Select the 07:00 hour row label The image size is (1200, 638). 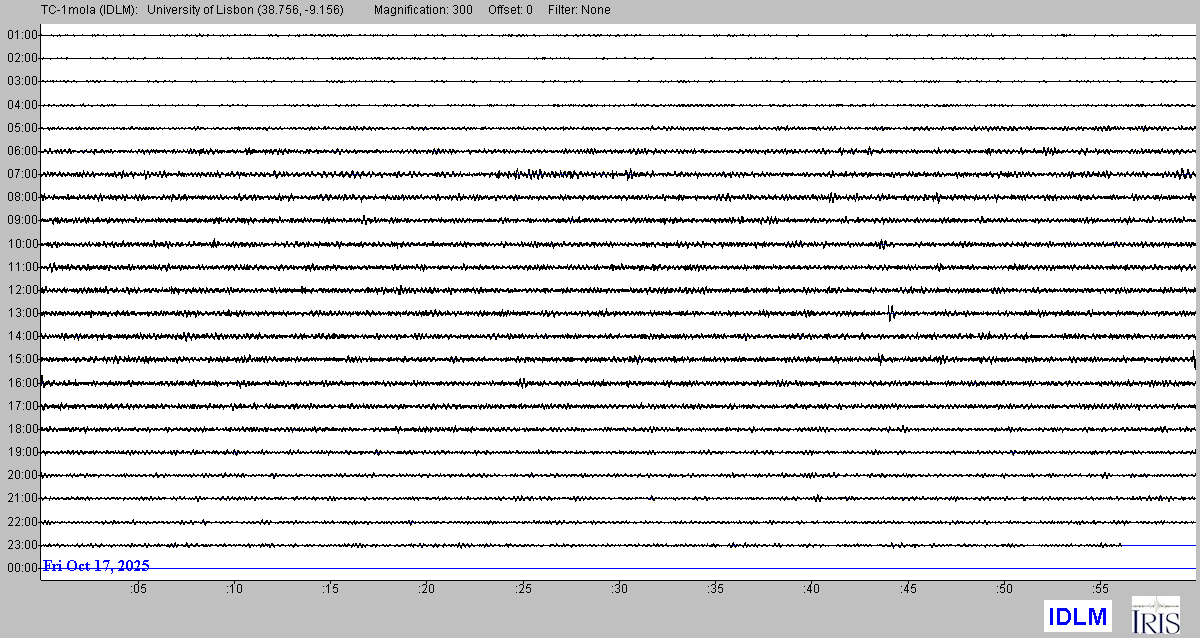click(x=21, y=174)
